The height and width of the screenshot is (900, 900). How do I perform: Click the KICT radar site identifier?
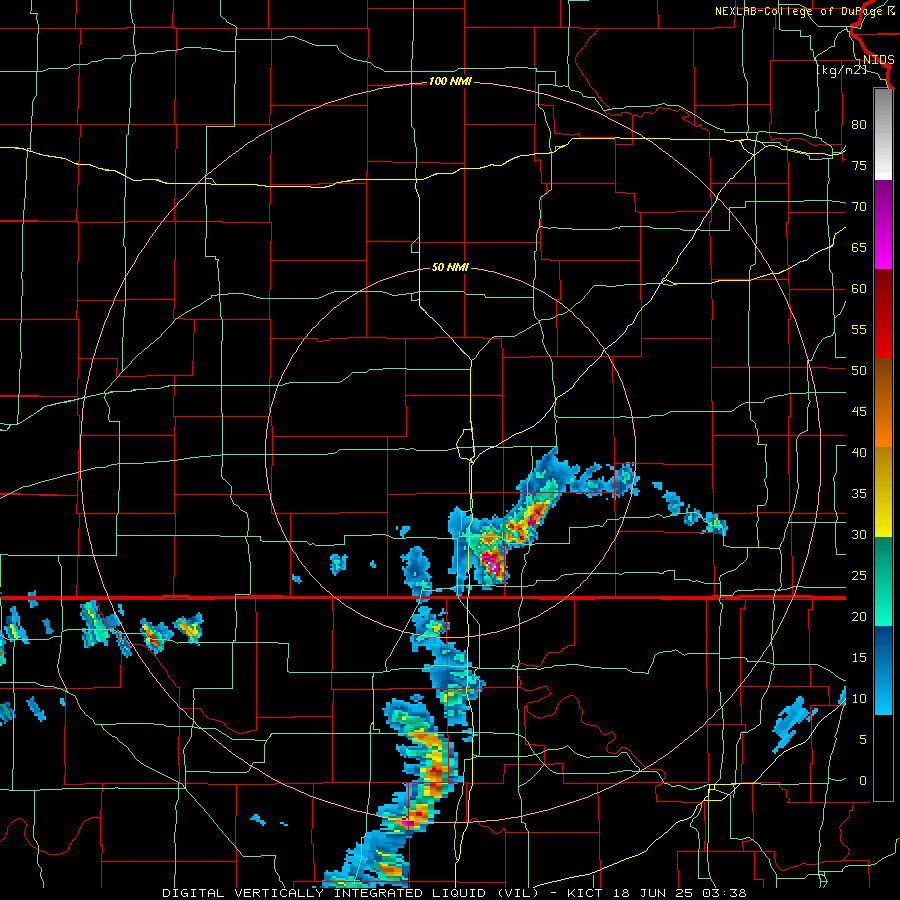coord(584,893)
